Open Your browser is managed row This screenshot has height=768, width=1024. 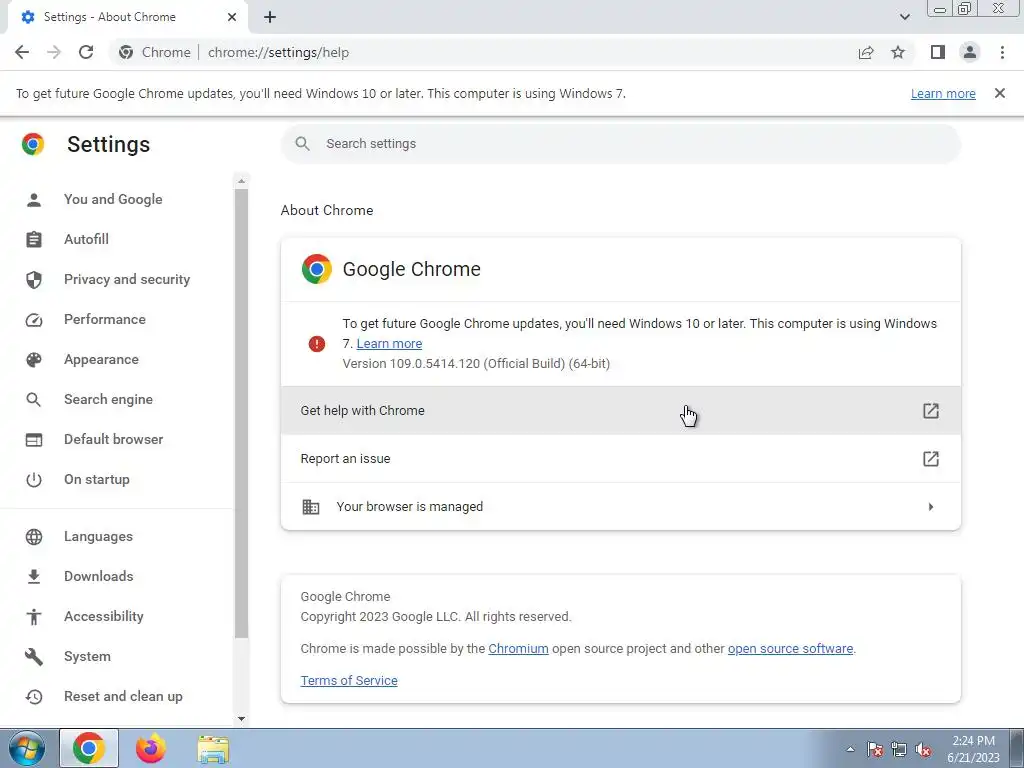[x=620, y=507]
